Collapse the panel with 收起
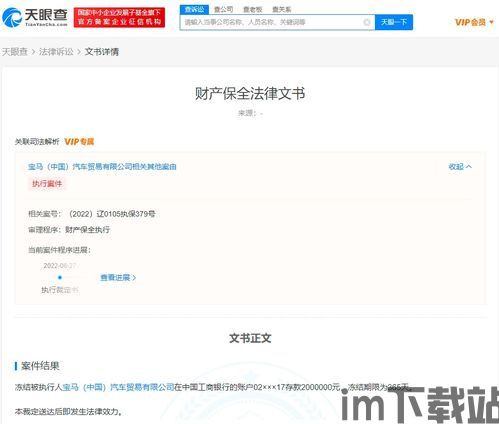Screen dimensions: 499x424 [460, 166]
